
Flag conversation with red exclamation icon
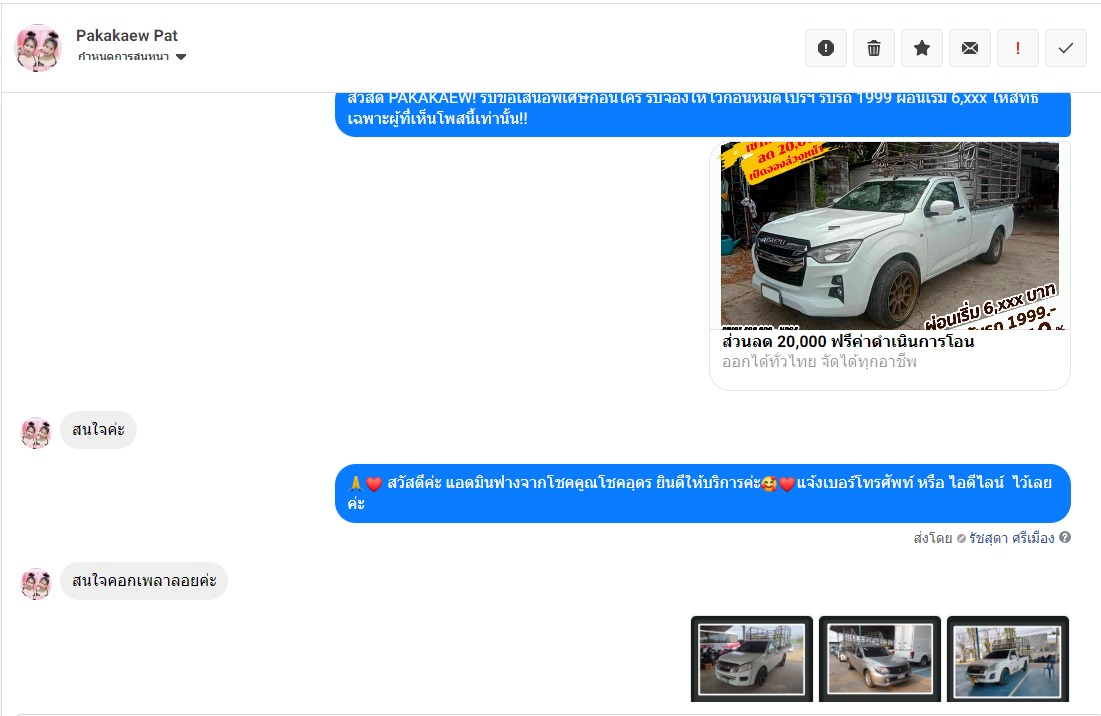pyautogui.click(x=1017, y=48)
